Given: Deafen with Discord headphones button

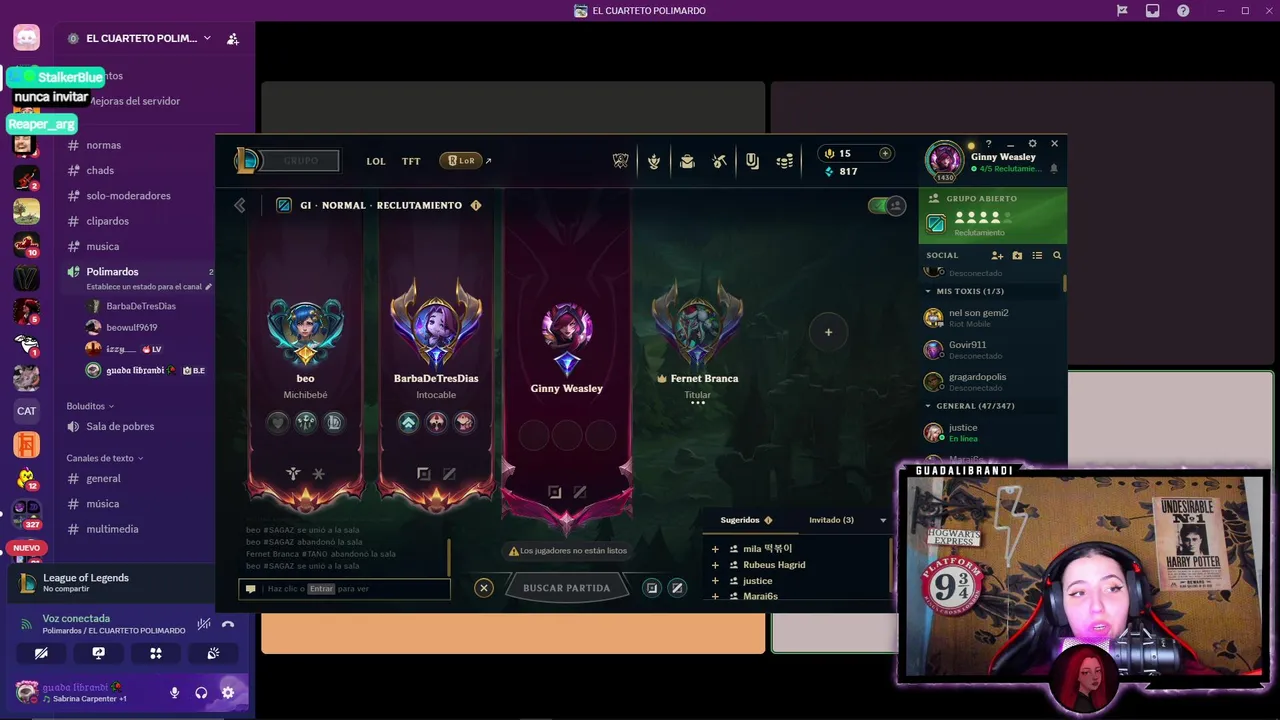Looking at the screenshot, I should coord(201,692).
